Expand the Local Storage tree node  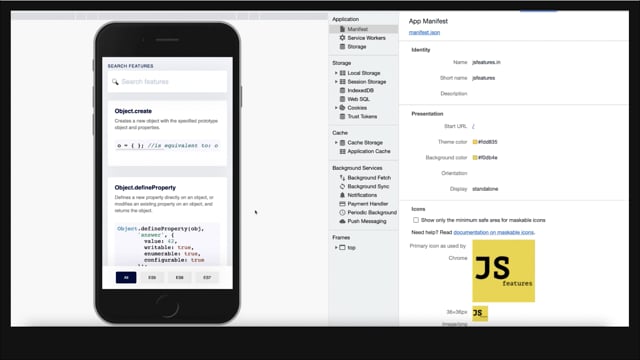pos(336,73)
